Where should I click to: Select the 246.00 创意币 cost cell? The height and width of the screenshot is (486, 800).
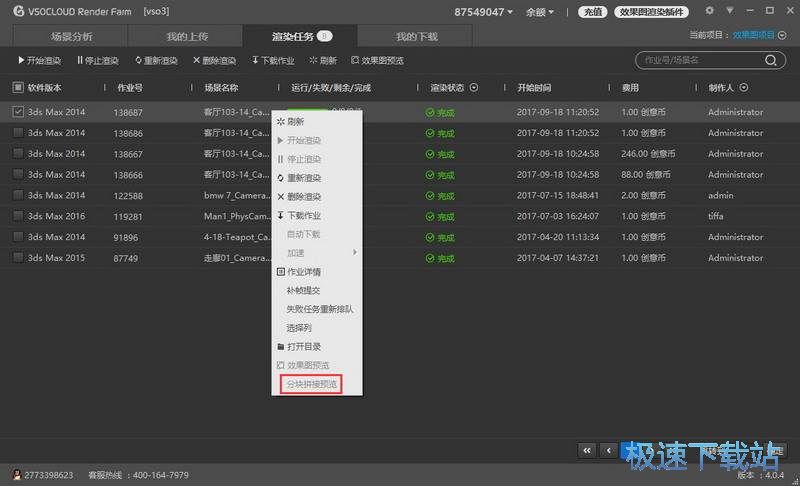[648, 154]
